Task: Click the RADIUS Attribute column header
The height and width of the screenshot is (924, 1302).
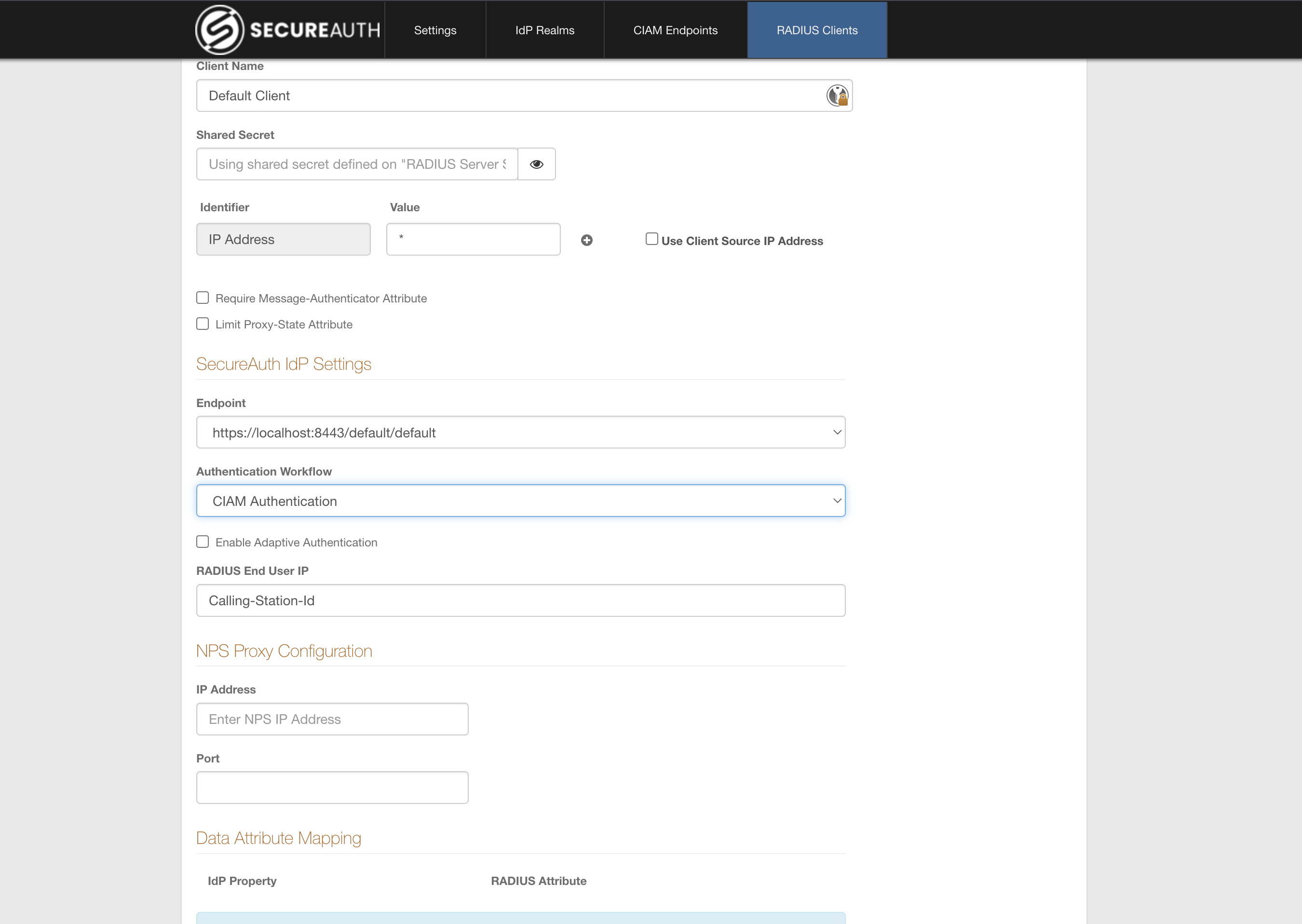Action: click(539, 881)
